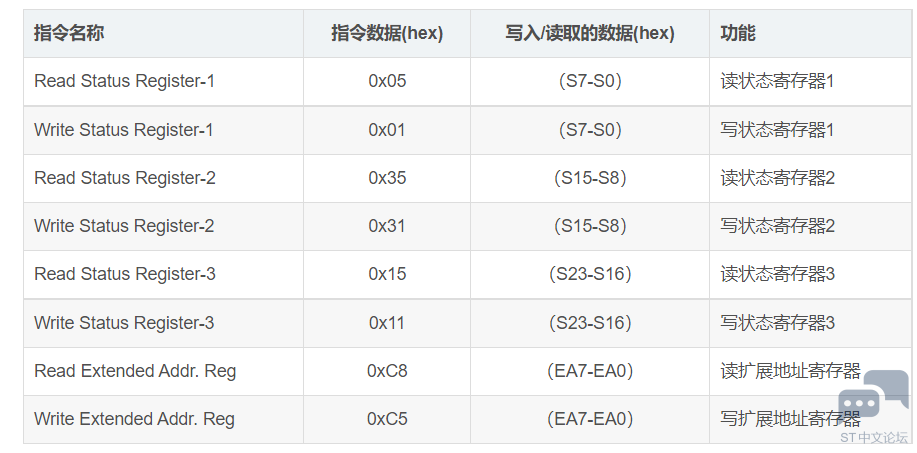The height and width of the screenshot is (453, 917).
Task: Click the Write Status Register-2 row name
Action: click(x=124, y=226)
